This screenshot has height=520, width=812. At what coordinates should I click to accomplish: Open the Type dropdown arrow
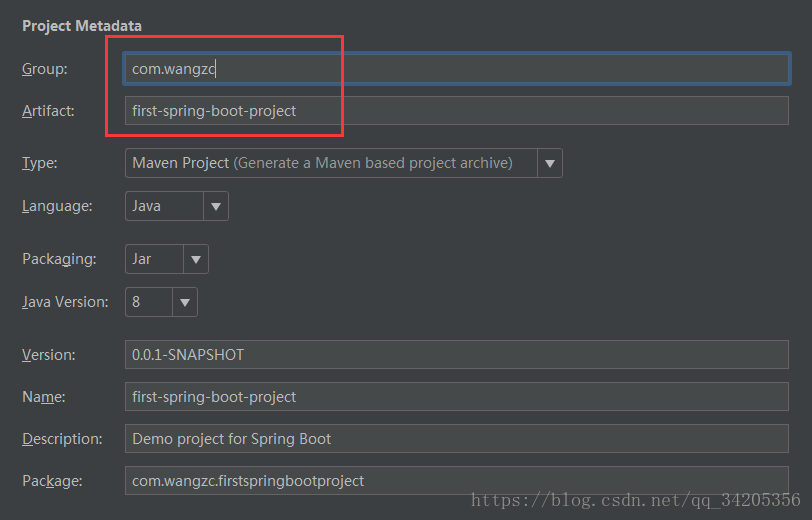pyautogui.click(x=550, y=163)
